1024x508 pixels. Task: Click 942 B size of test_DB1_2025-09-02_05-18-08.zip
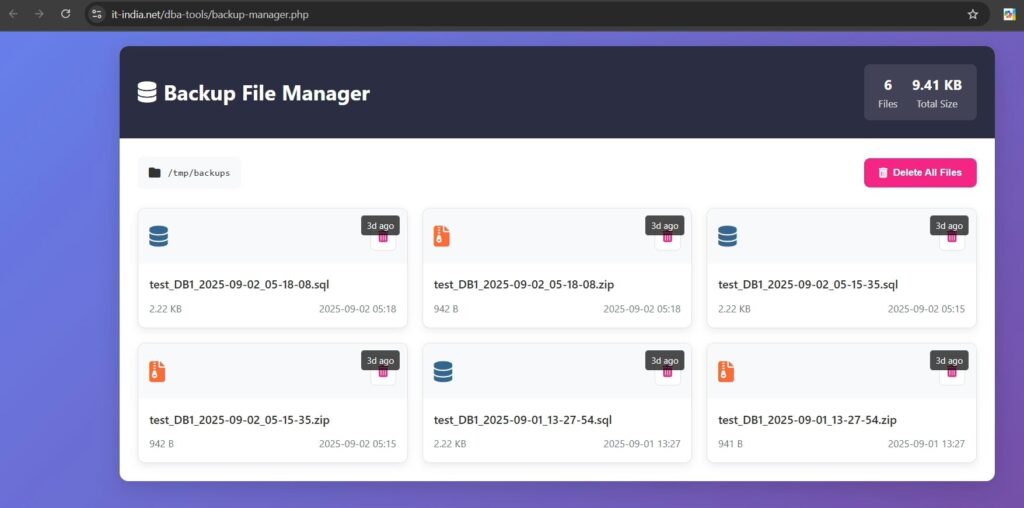coord(446,309)
